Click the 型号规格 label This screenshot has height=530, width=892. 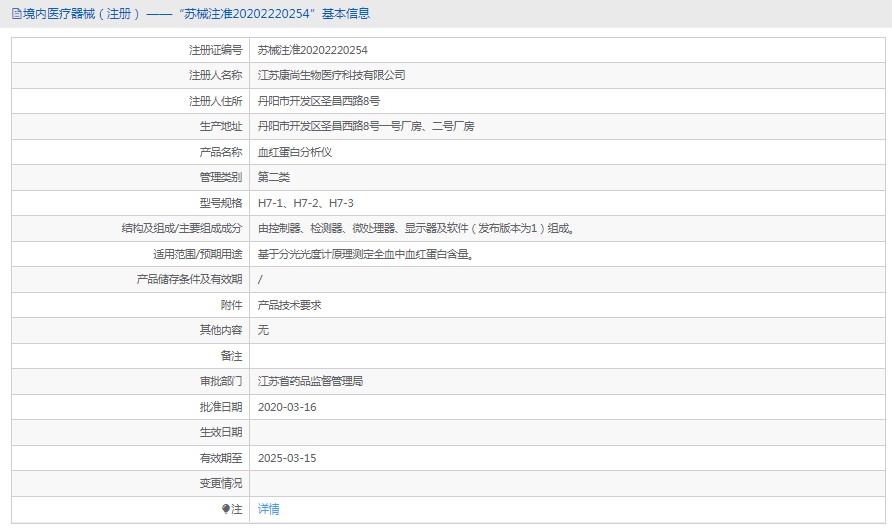click(221, 203)
